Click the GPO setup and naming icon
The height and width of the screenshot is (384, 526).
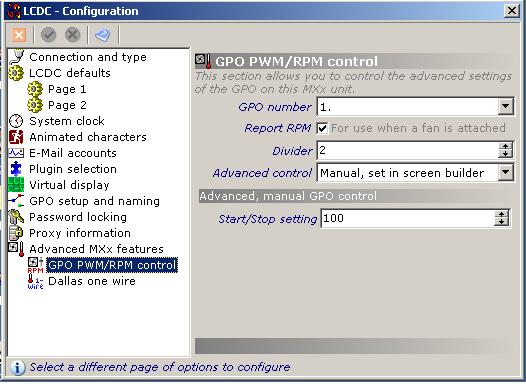[16, 201]
